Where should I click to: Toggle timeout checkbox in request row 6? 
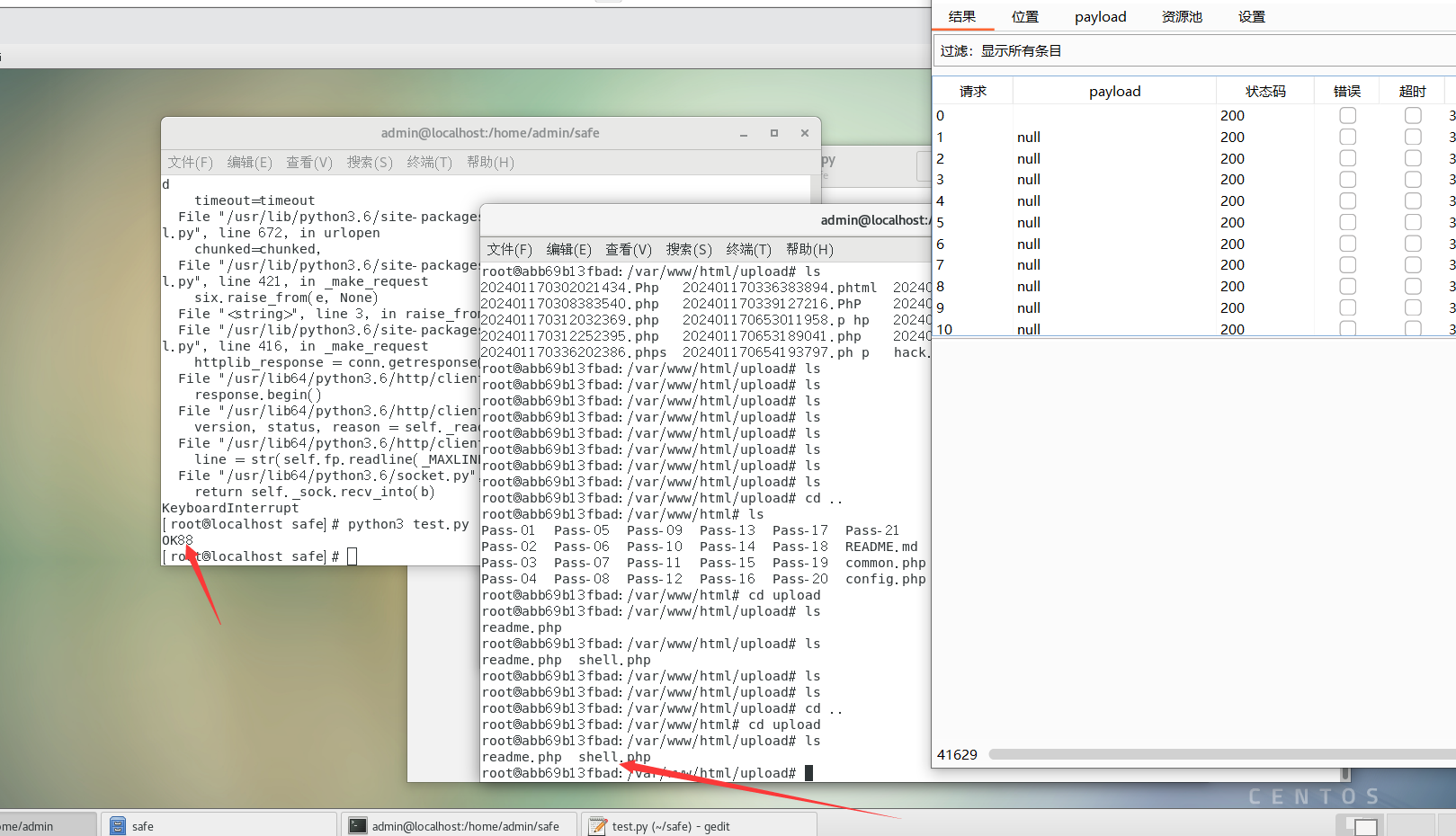click(1413, 244)
